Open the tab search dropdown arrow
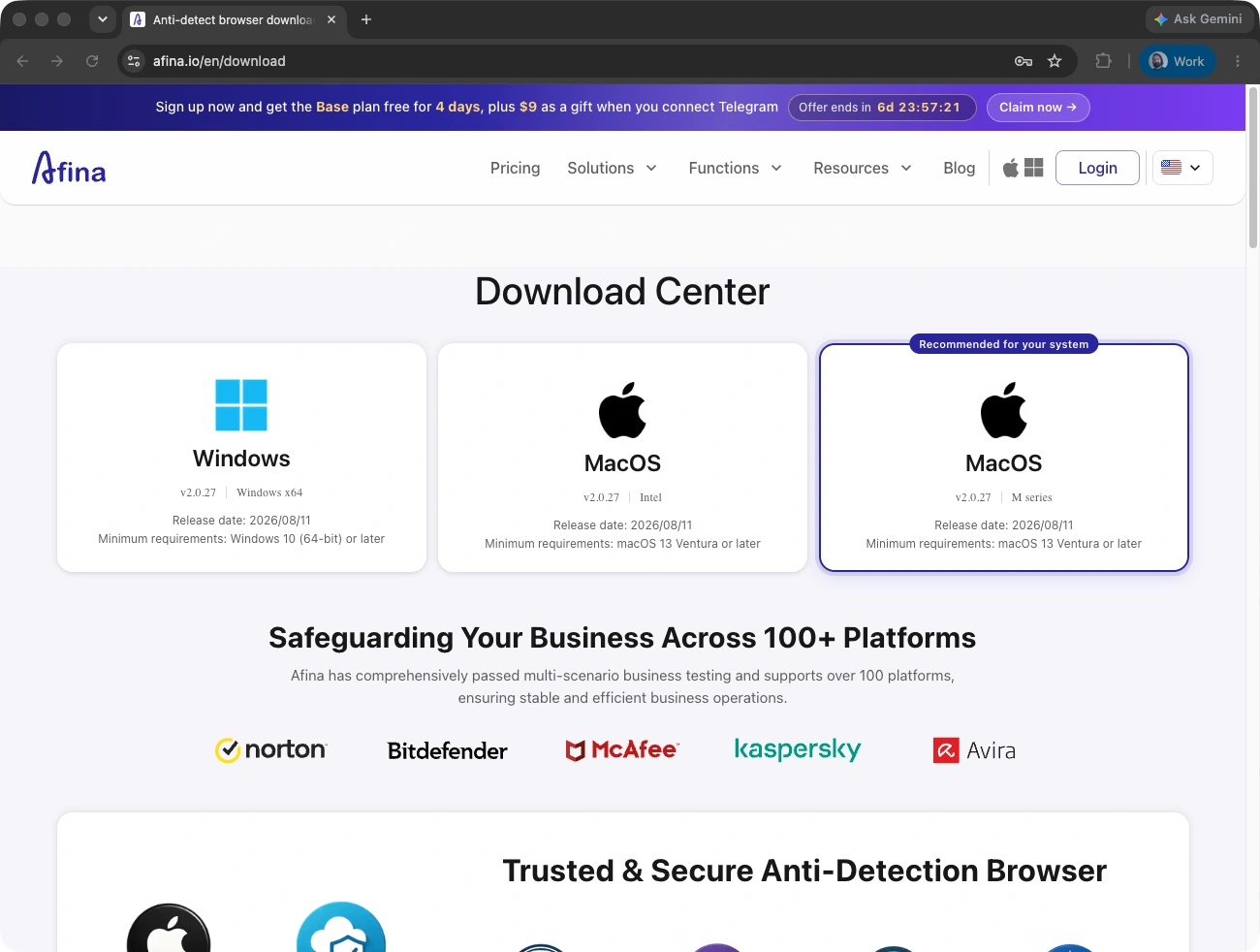This screenshot has height=952, width=1260. pos(102,19)
